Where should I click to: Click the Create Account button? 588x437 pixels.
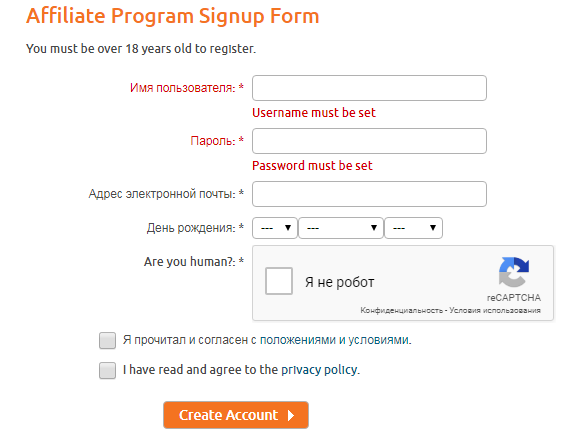pos(236,415)
